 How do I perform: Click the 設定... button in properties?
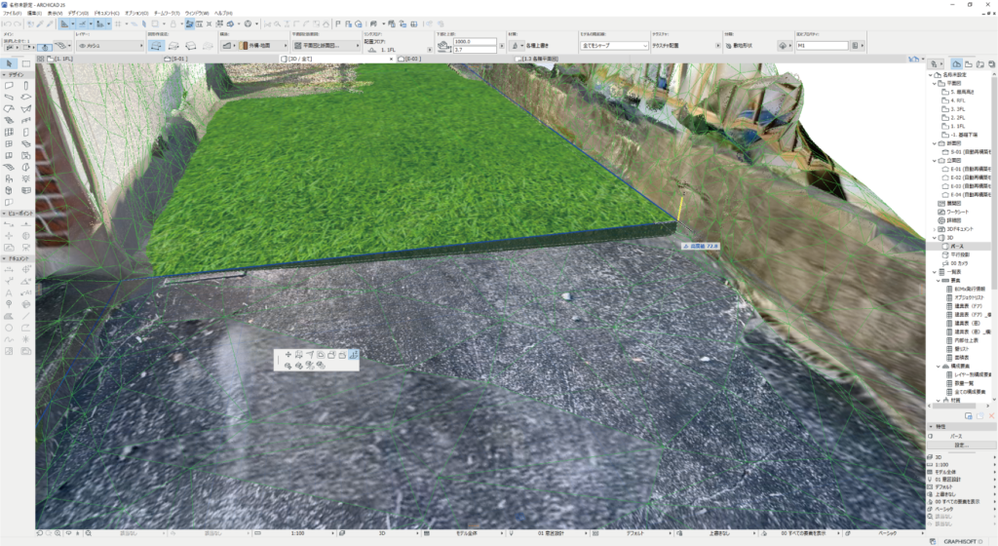(x=960, y=445)
